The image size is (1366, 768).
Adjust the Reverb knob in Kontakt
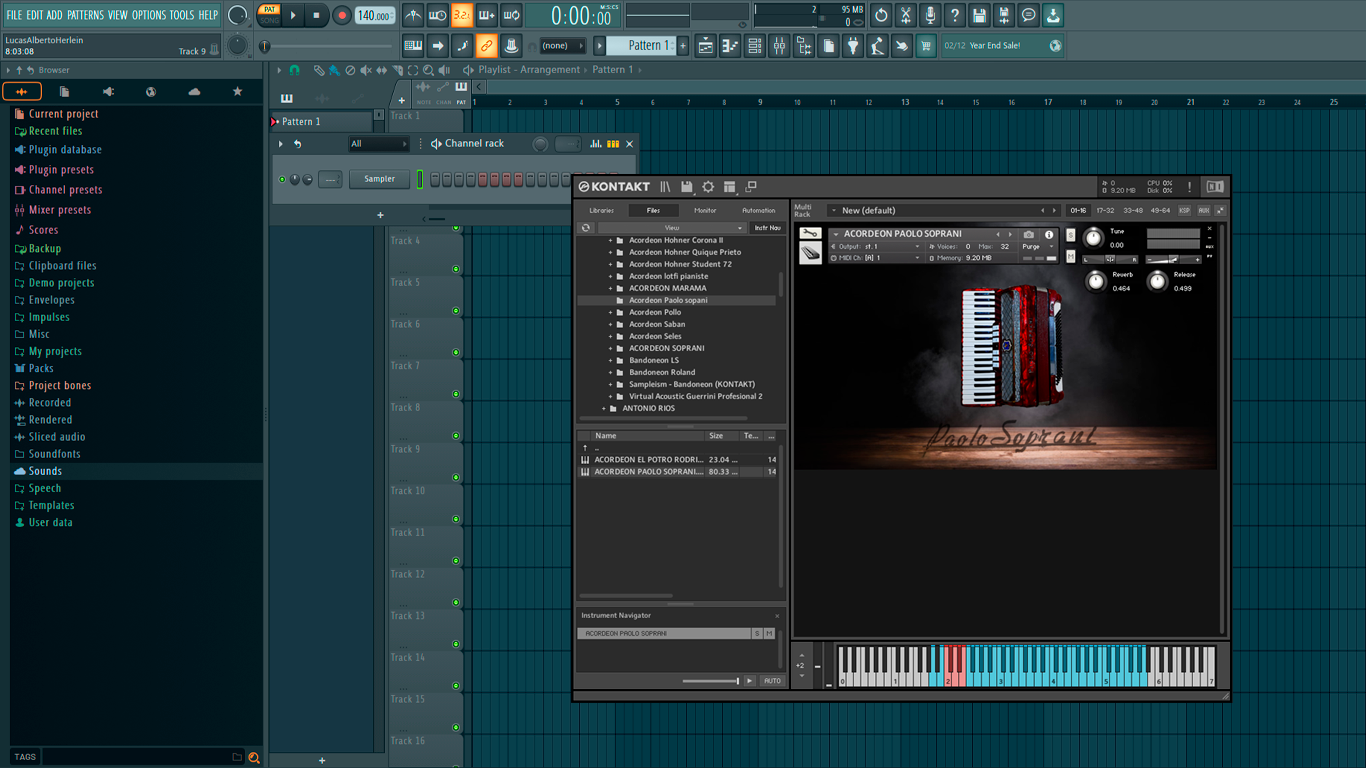click(x=1096, y=282)
